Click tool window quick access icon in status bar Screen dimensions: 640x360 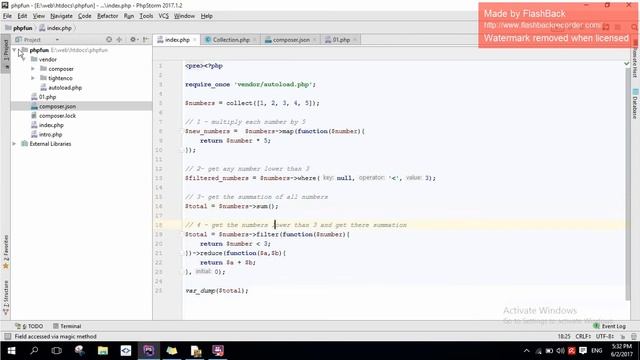7,336
